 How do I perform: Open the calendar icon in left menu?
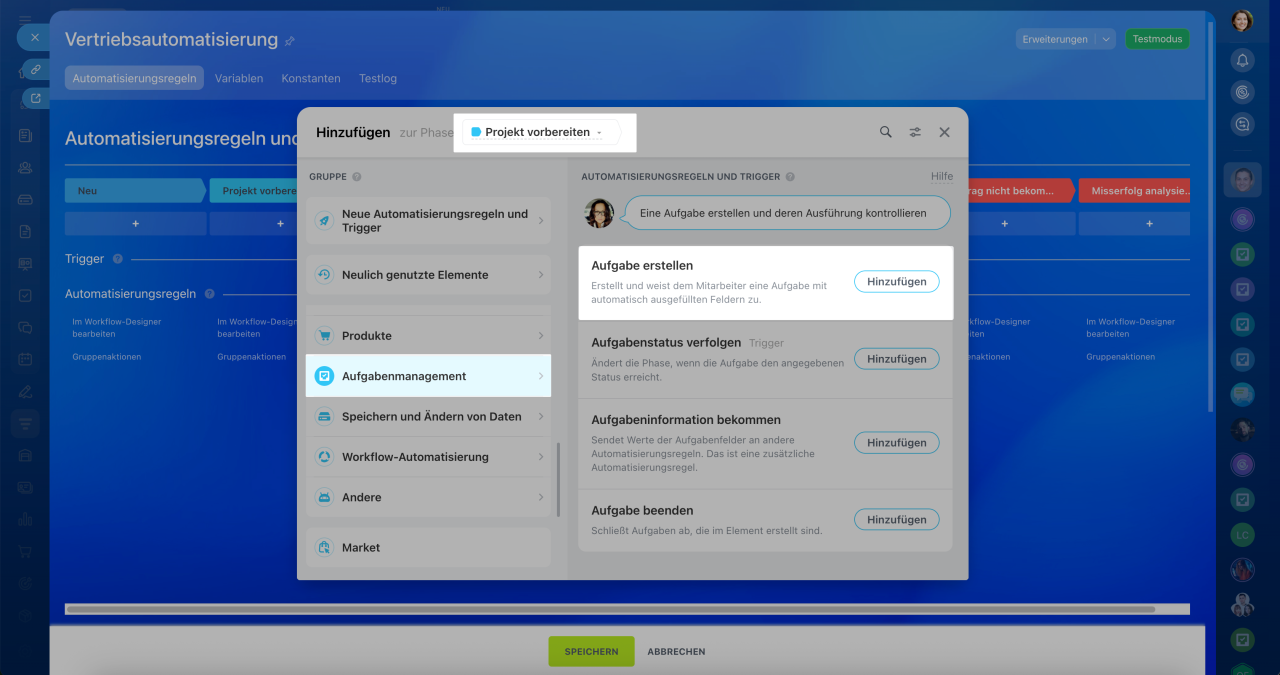coord(25,359)
